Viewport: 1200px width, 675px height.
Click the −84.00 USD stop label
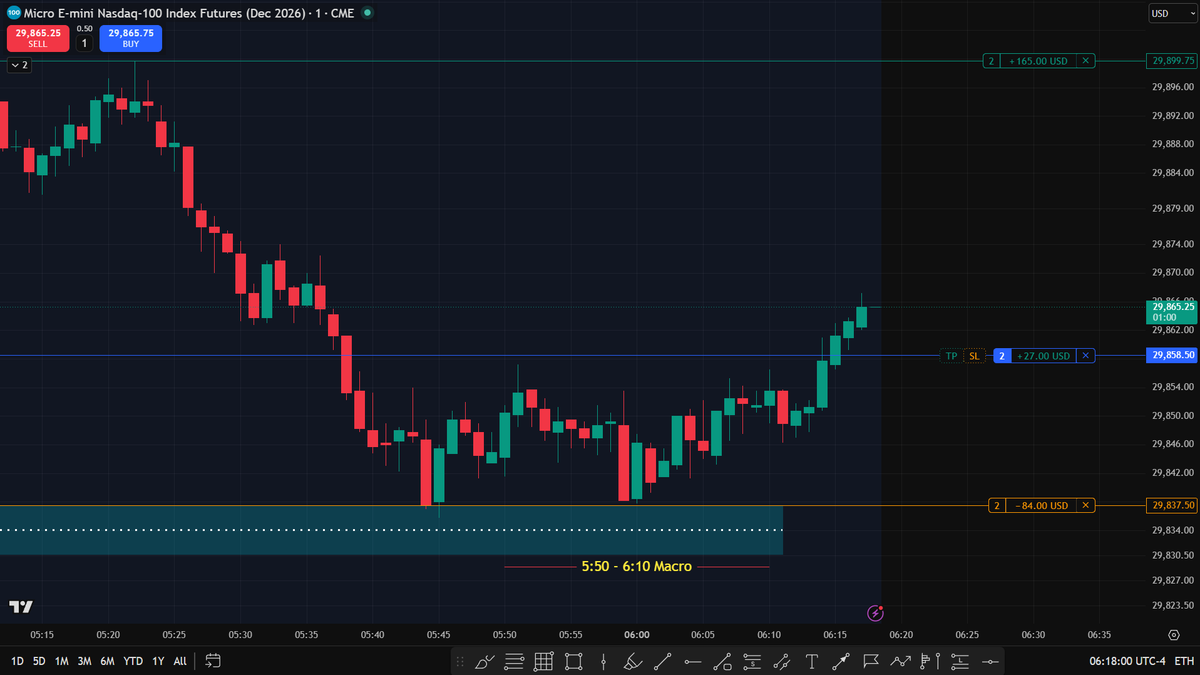[1040, 506]
